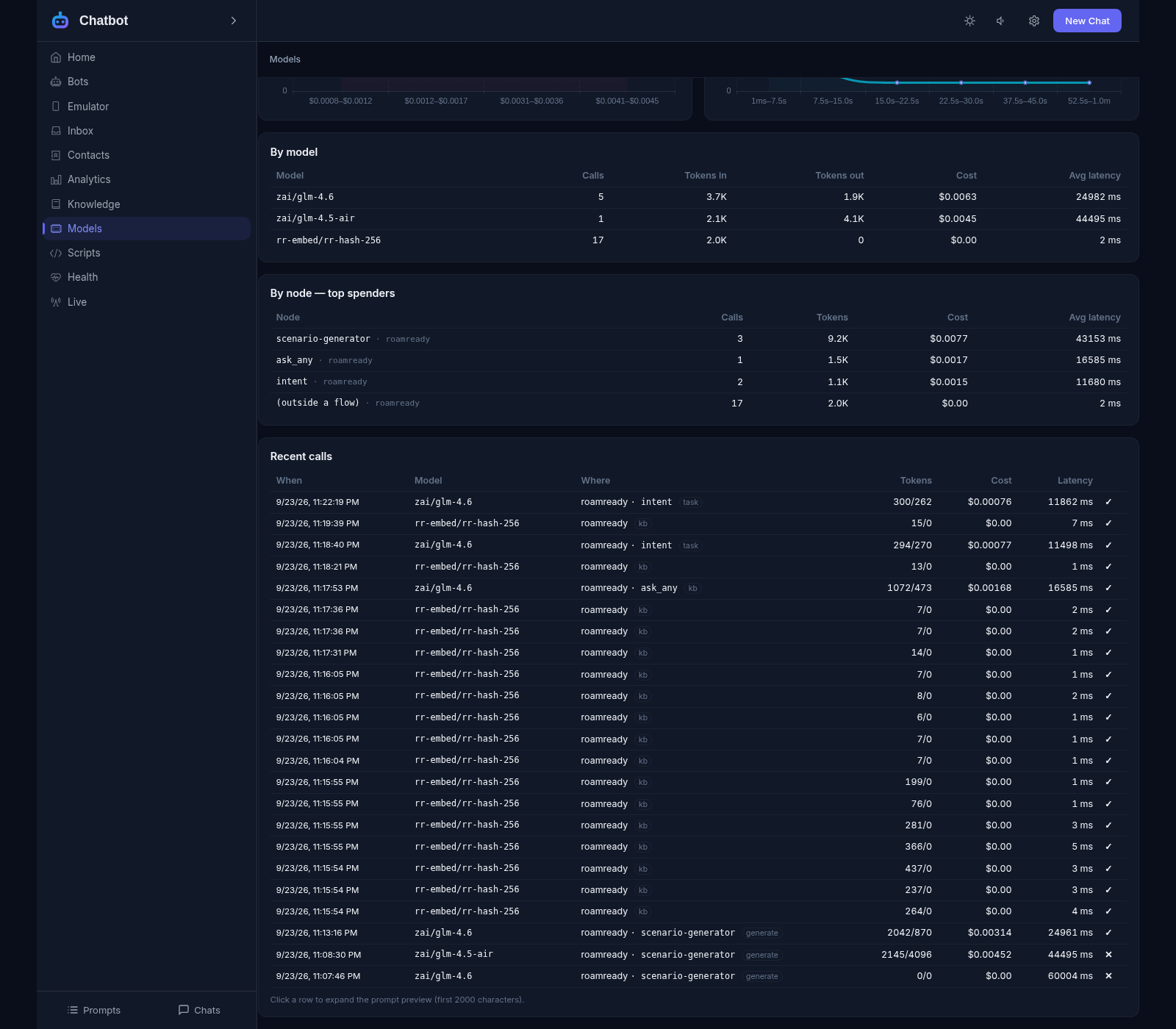Click the Analytics bar chart icon

(56, 179)
